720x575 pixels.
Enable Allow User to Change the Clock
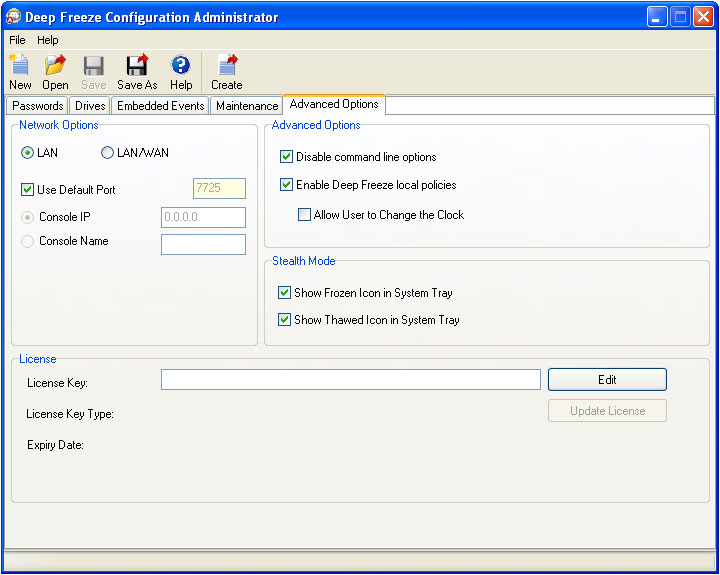coord(304,214)
